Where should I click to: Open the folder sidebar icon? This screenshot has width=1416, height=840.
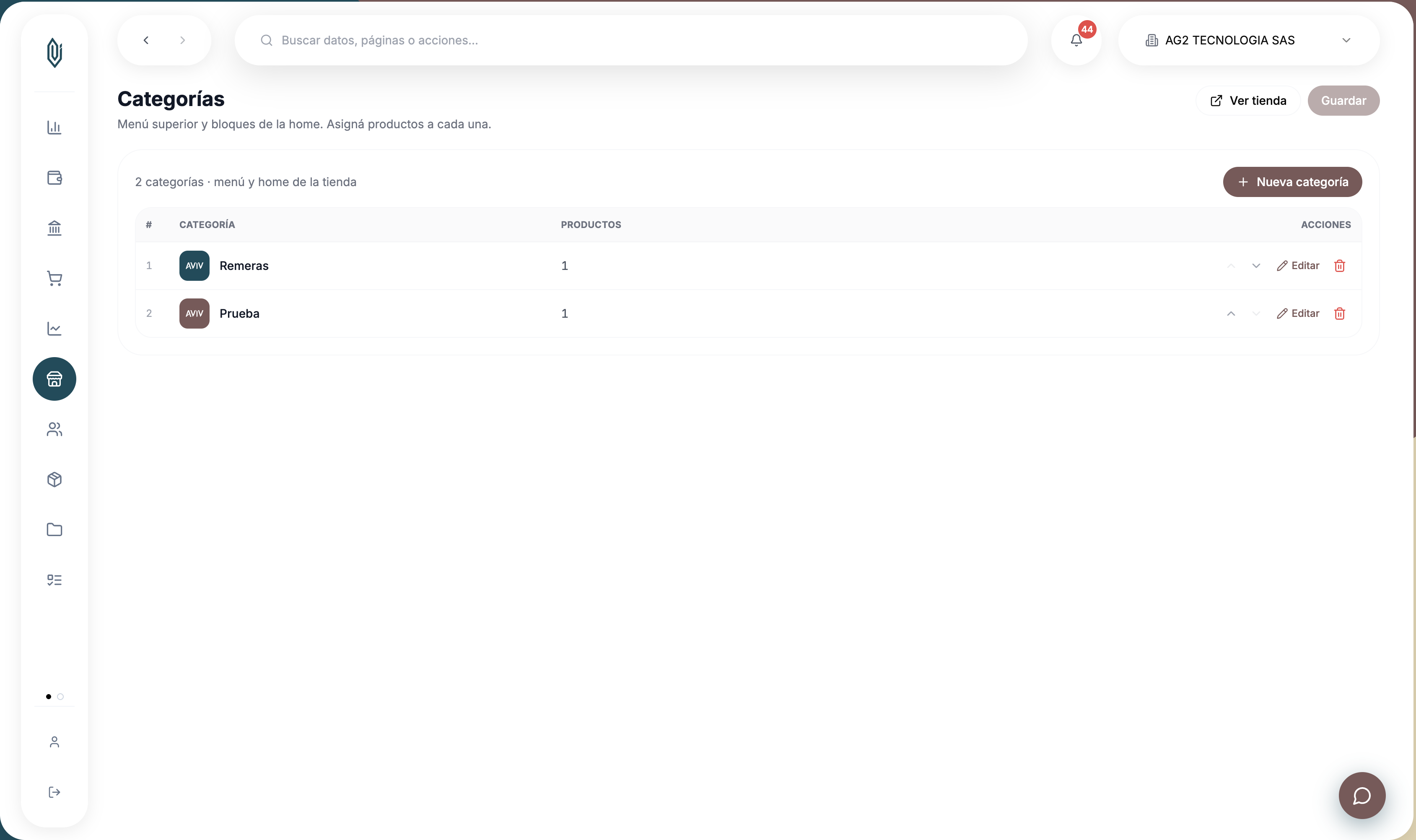pyautogui.click(x=54, y=530)
